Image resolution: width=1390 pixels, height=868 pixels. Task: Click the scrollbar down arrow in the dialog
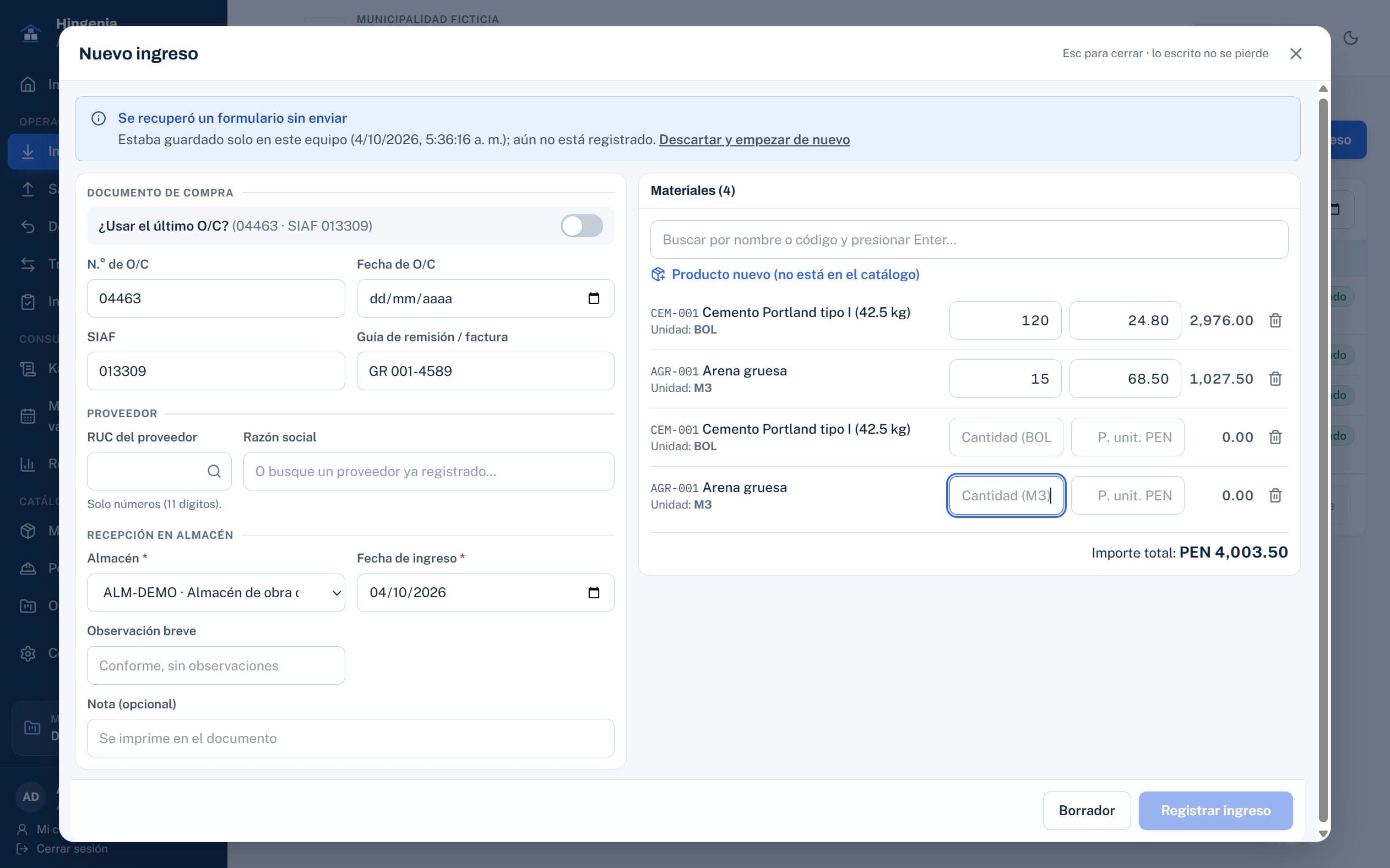click(1323, 833)
